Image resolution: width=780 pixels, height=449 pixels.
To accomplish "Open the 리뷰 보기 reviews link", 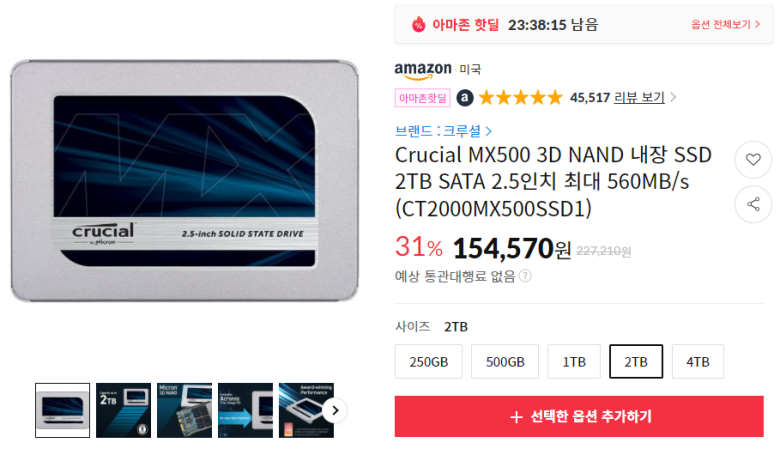I will coord(639,97).
